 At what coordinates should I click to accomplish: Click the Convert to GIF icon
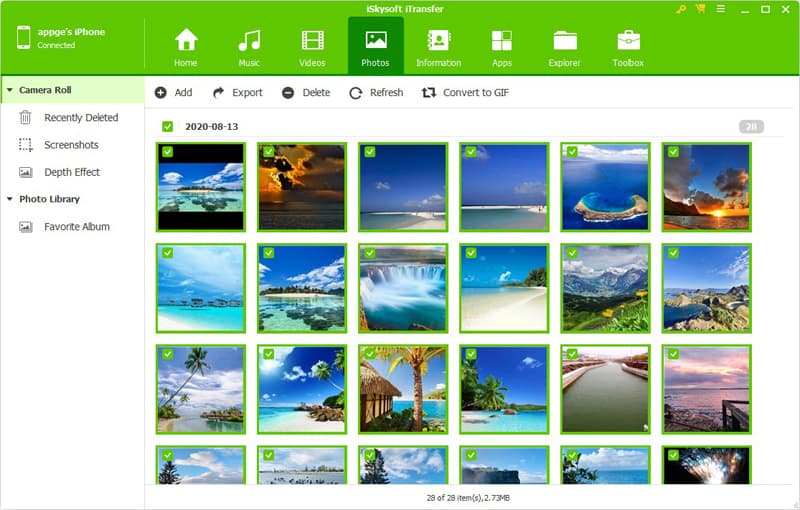coord(429,92)
